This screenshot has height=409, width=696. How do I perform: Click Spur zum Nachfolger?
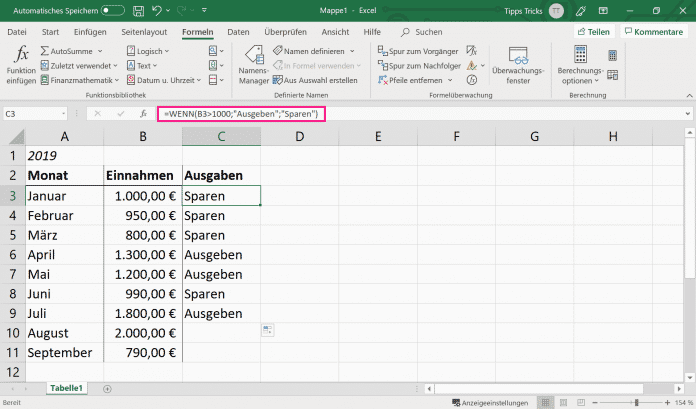tap(420, 65)
